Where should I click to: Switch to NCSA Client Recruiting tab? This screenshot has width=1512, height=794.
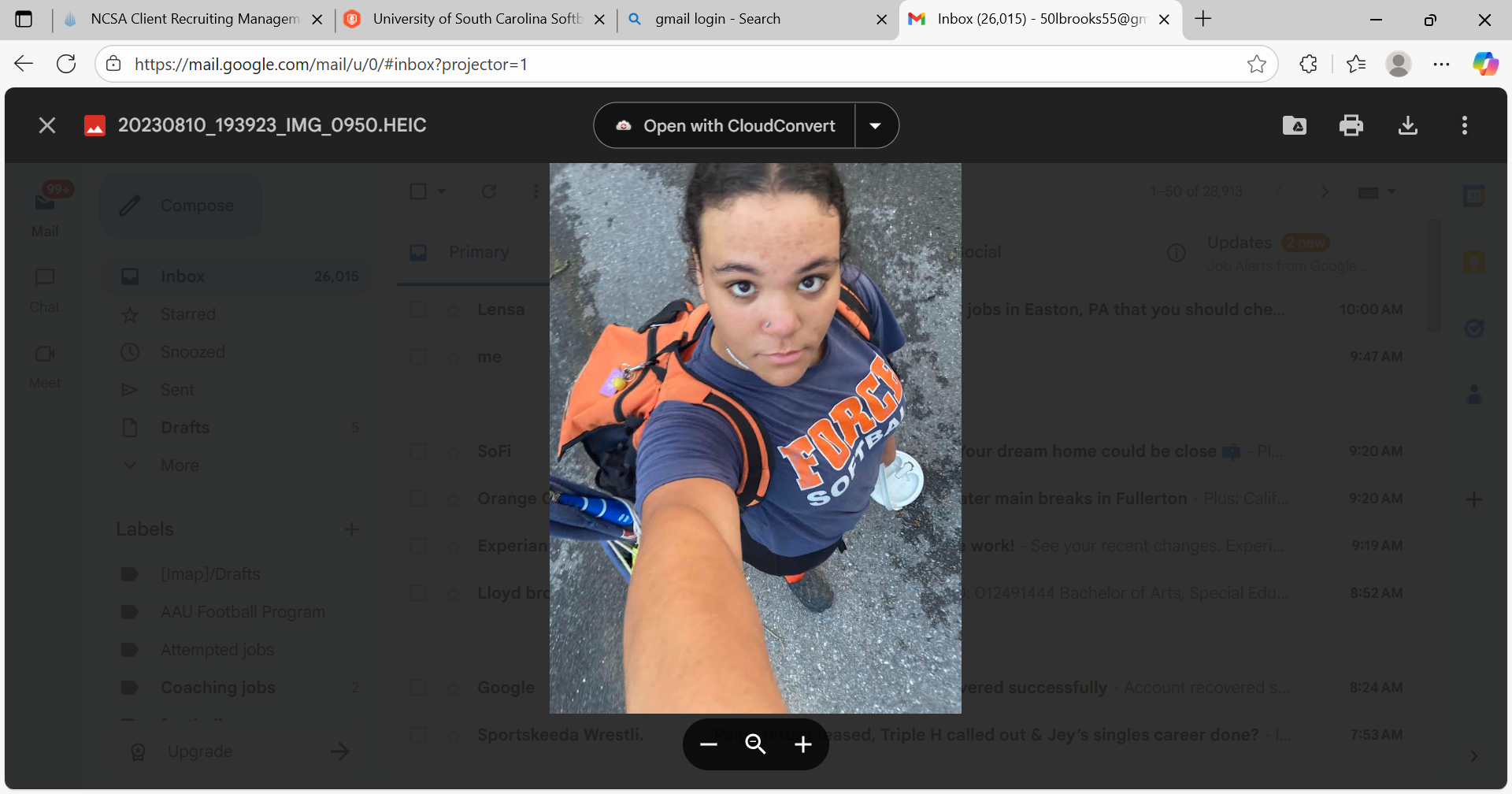click(x=194, y=19)
